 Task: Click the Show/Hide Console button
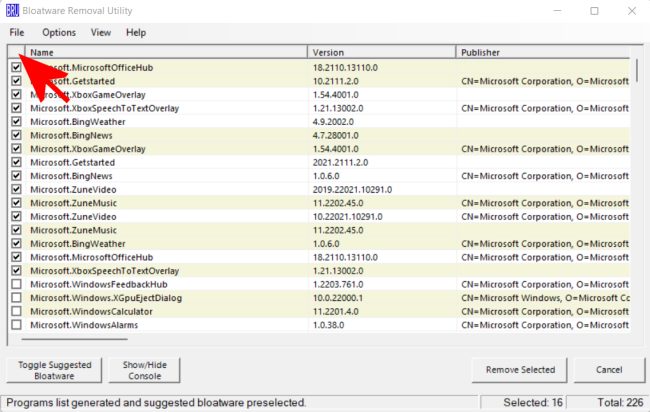(144, 370)
